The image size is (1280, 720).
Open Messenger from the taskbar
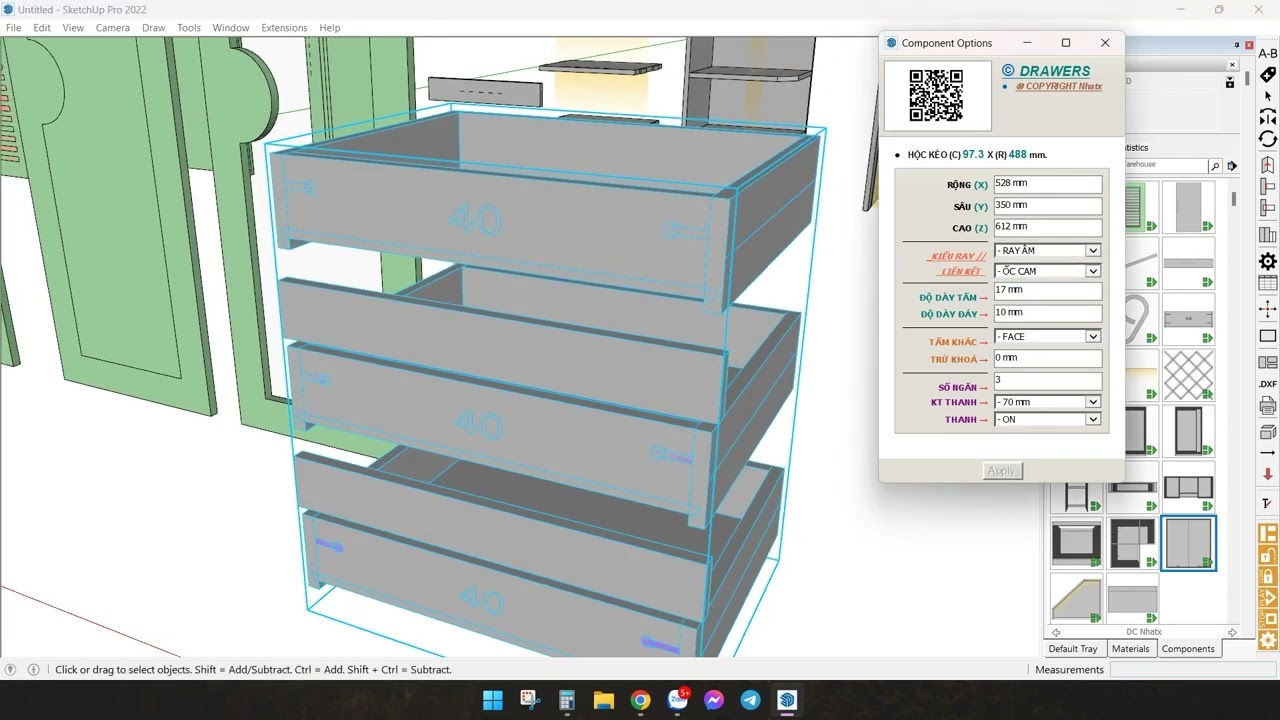coord(713,700)
